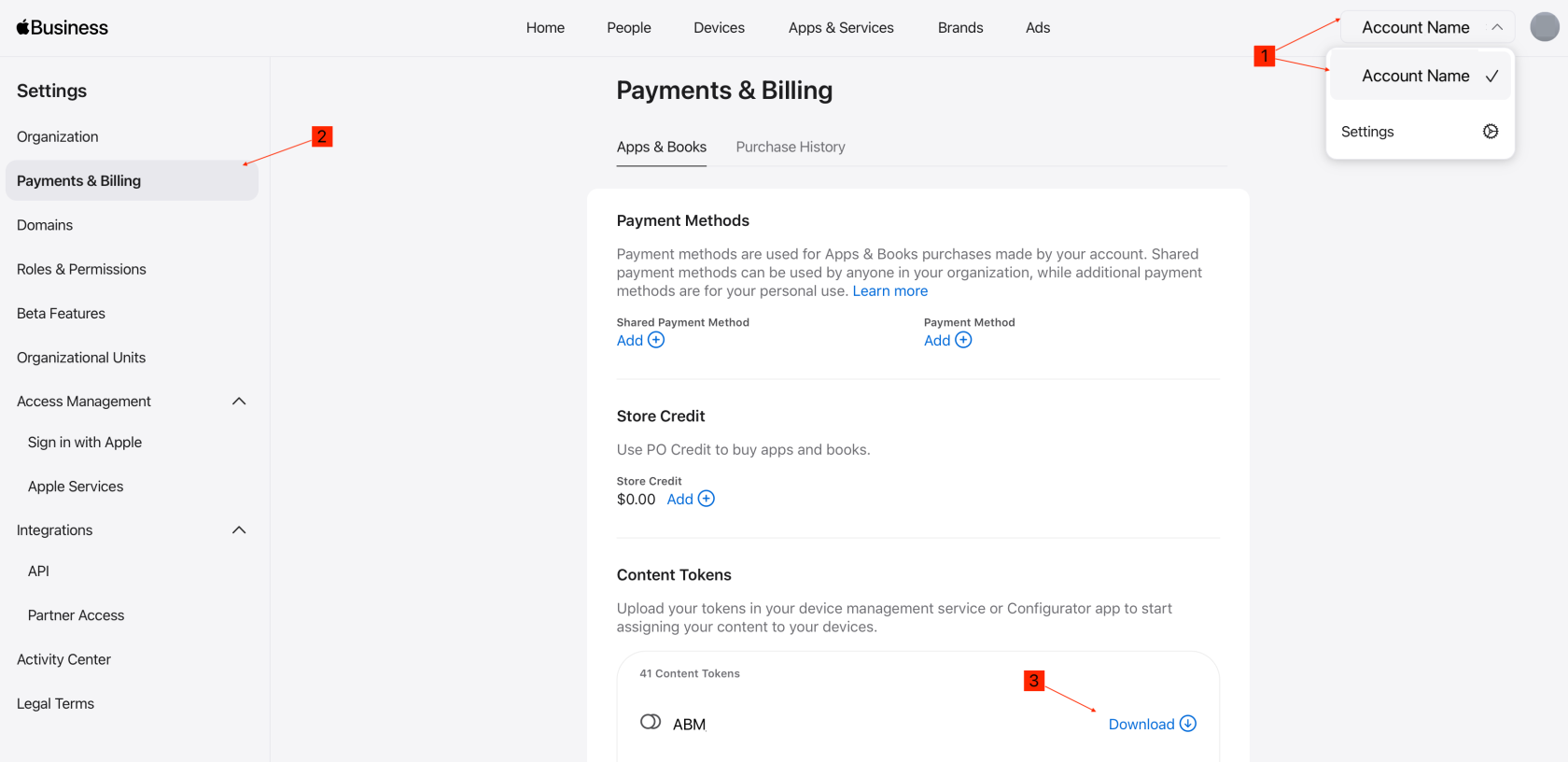Toggle the ABM content token switch

(651, 722)
